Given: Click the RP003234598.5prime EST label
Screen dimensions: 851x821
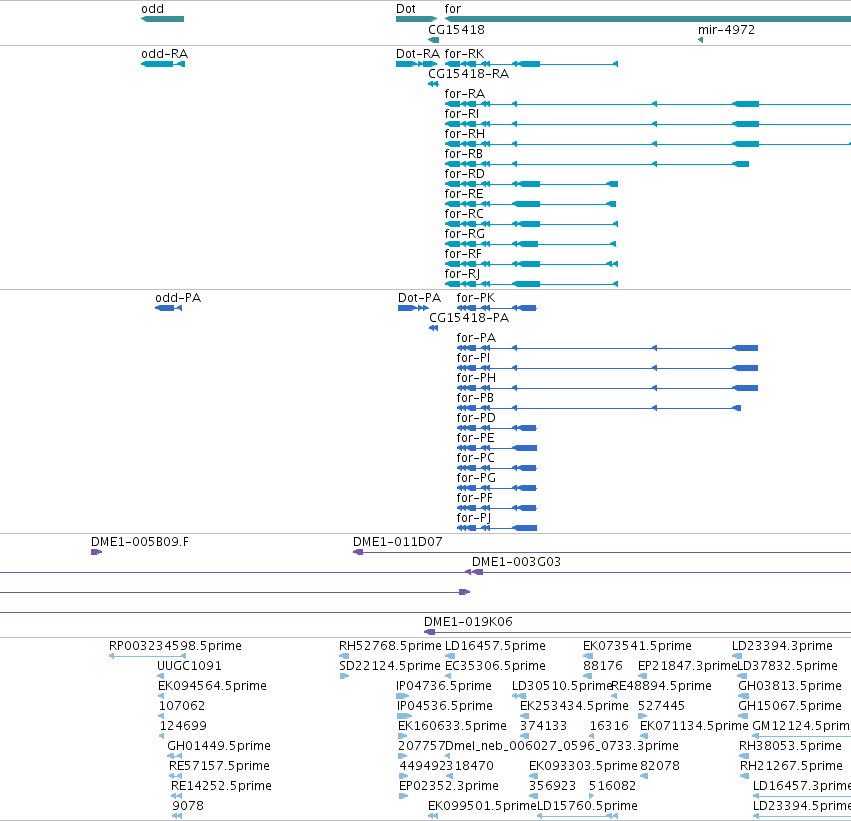Looking at the screenshot, I should click(x=175, y=646).
